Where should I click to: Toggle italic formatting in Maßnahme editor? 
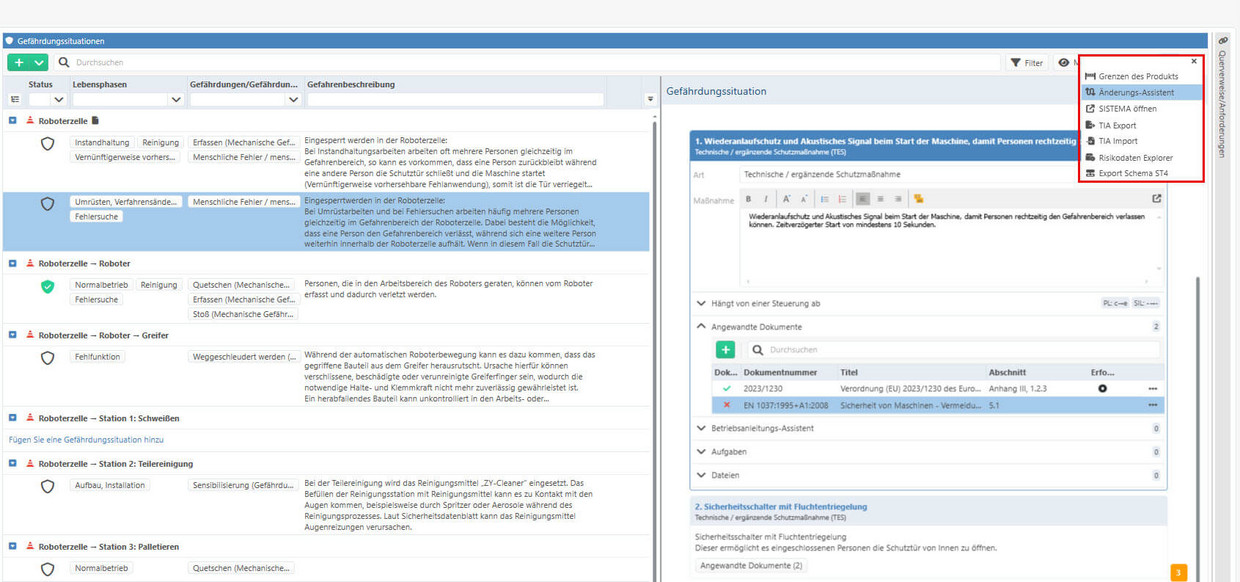coord(764,199)
